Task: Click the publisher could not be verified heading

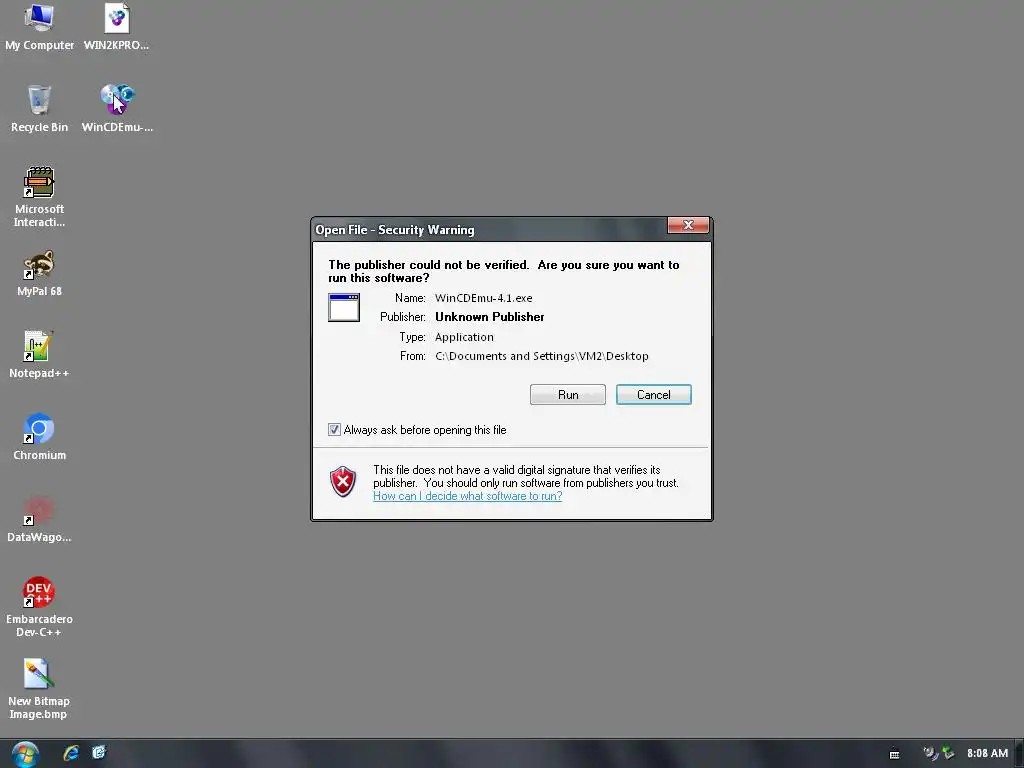Action: 504,271
